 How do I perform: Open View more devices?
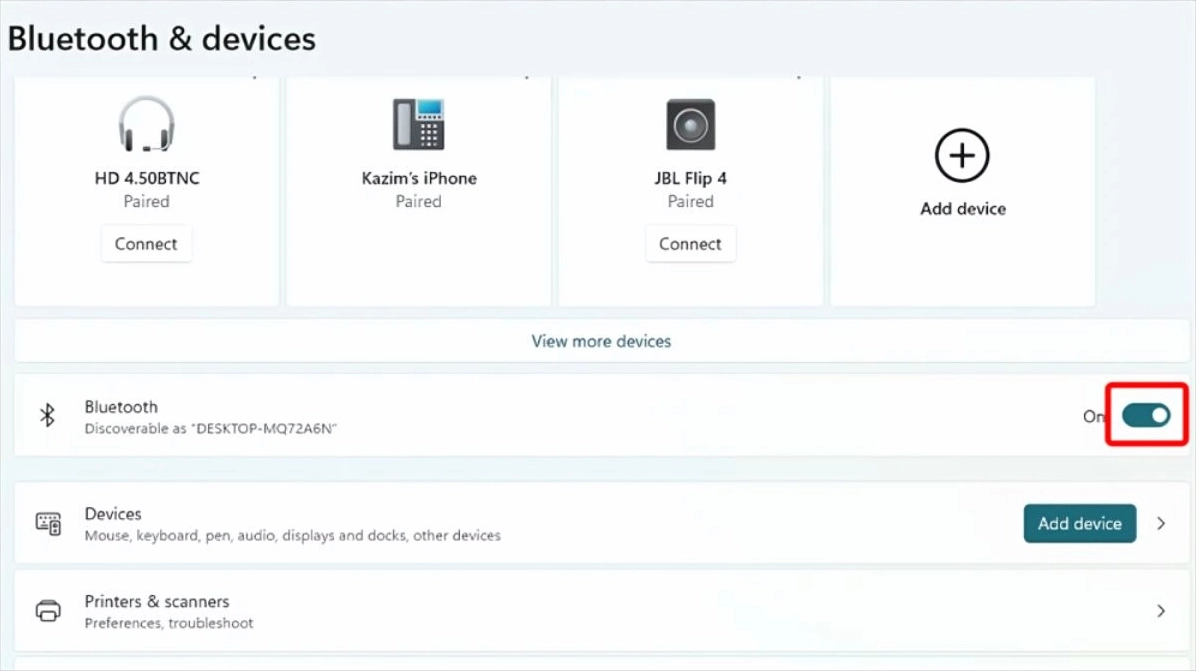pyautogui.click(x=601, y=341)
